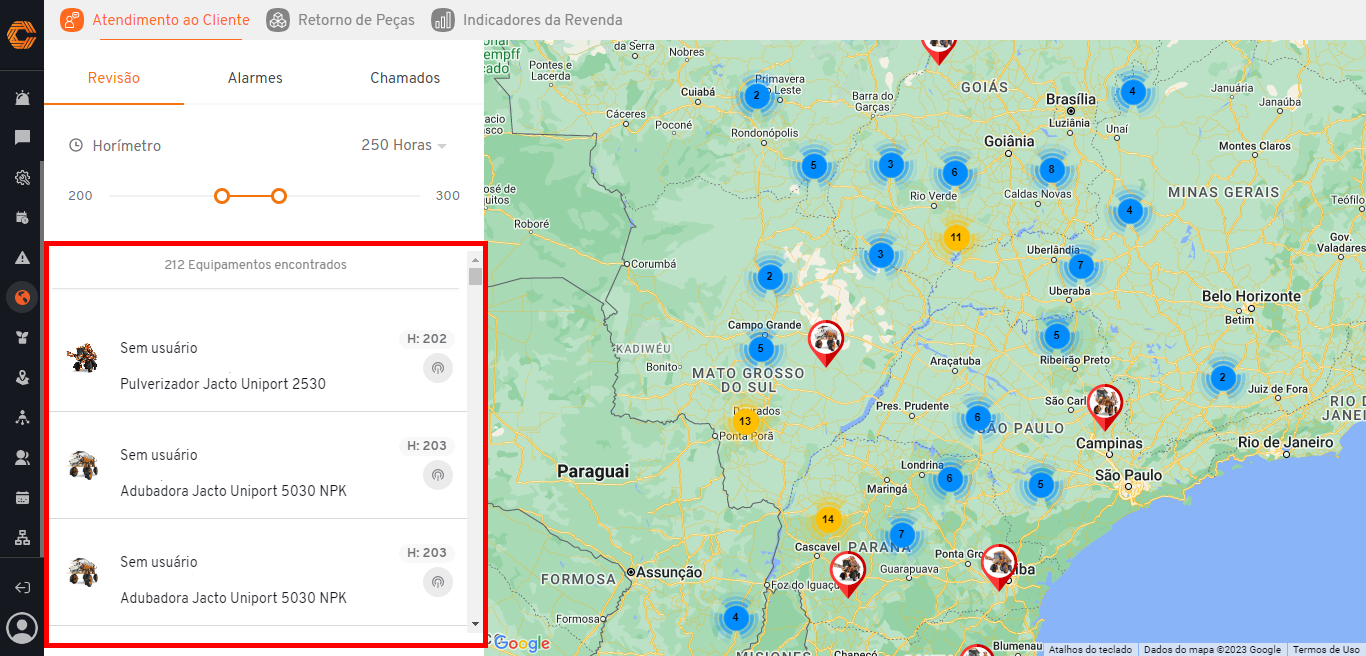
Task: Click the blue cluster marker showing 8
Action: point(1051,169)
